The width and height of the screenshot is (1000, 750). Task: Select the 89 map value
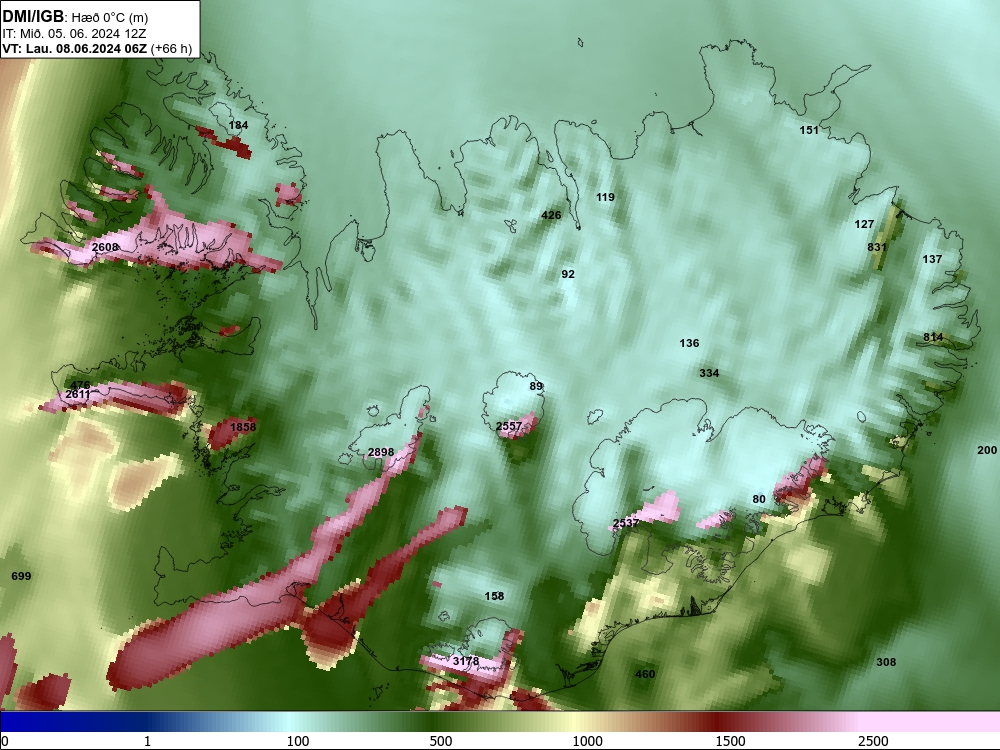pos(536,386)
